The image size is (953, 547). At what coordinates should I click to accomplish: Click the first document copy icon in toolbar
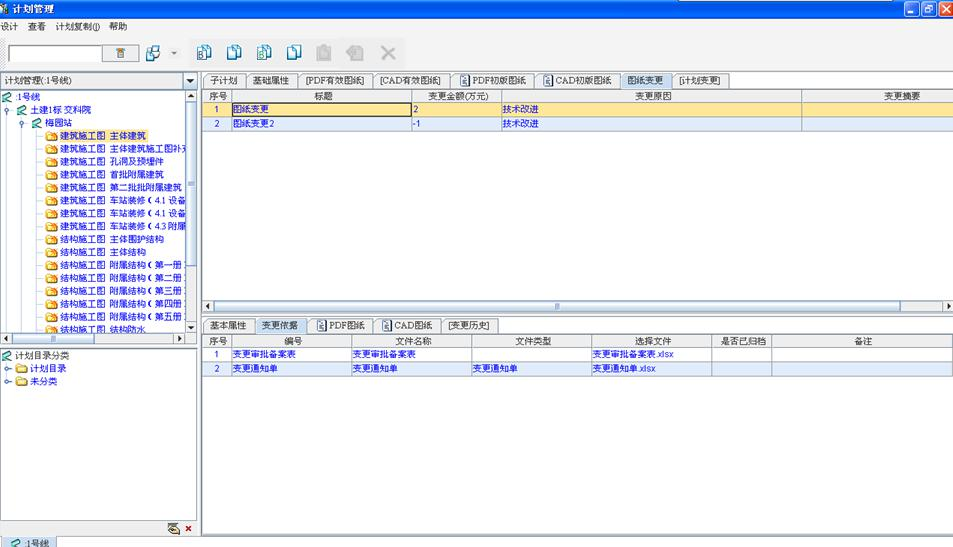(x=204, y=53)
